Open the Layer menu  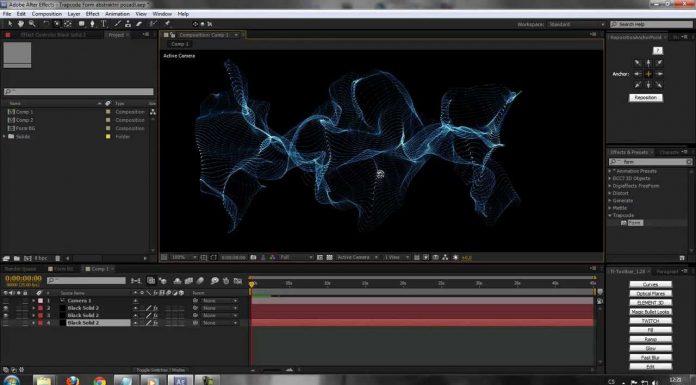[x=74, y=14]
